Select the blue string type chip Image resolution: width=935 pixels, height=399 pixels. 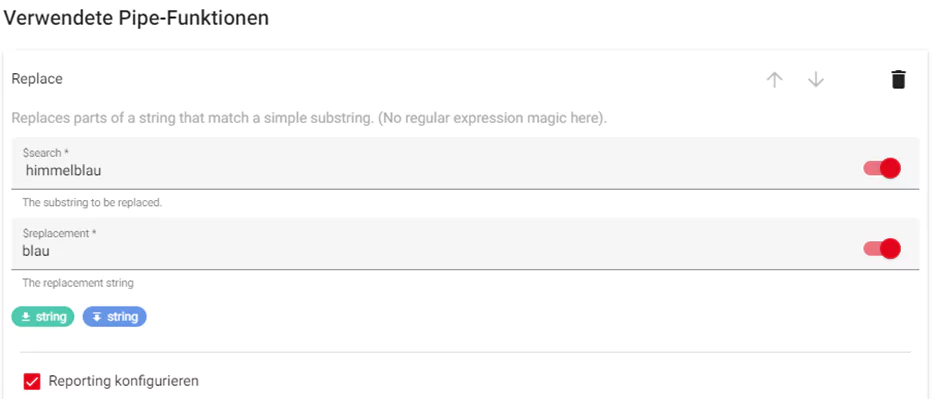click(114, 317)
